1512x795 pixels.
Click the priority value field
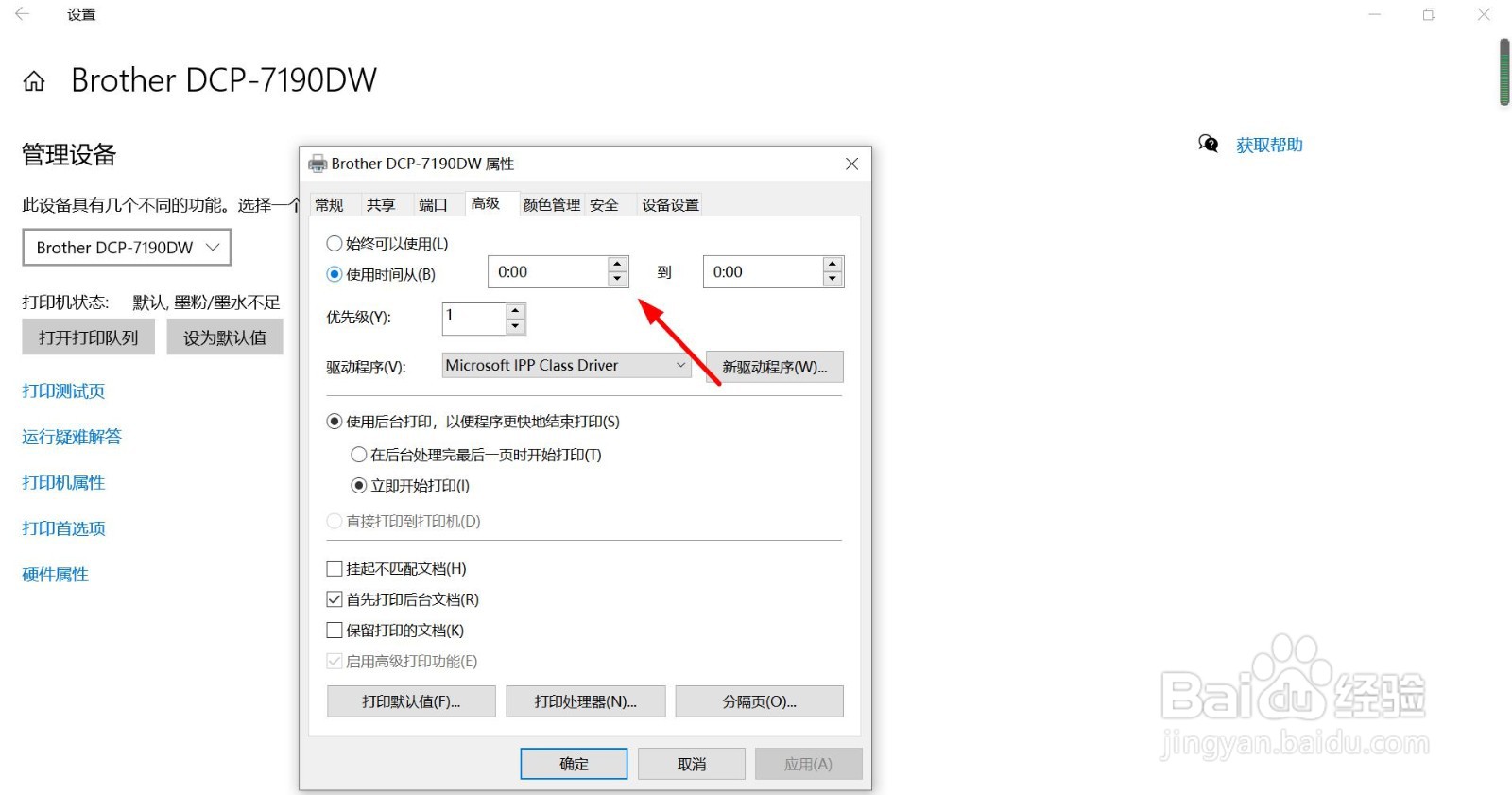click(474, 319)
